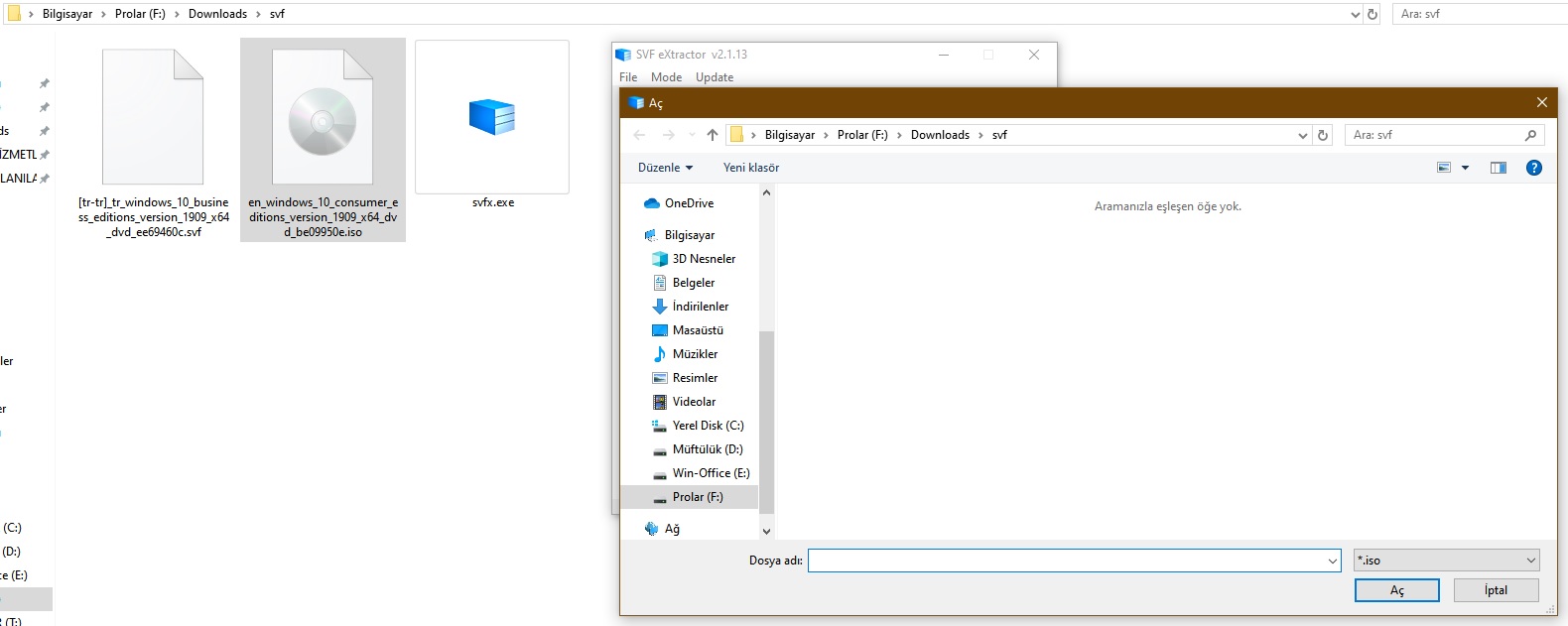Open Masaüstü in the dialog sidebar
The height and width of the screenshot is (626, 1568).
(698, 330)
